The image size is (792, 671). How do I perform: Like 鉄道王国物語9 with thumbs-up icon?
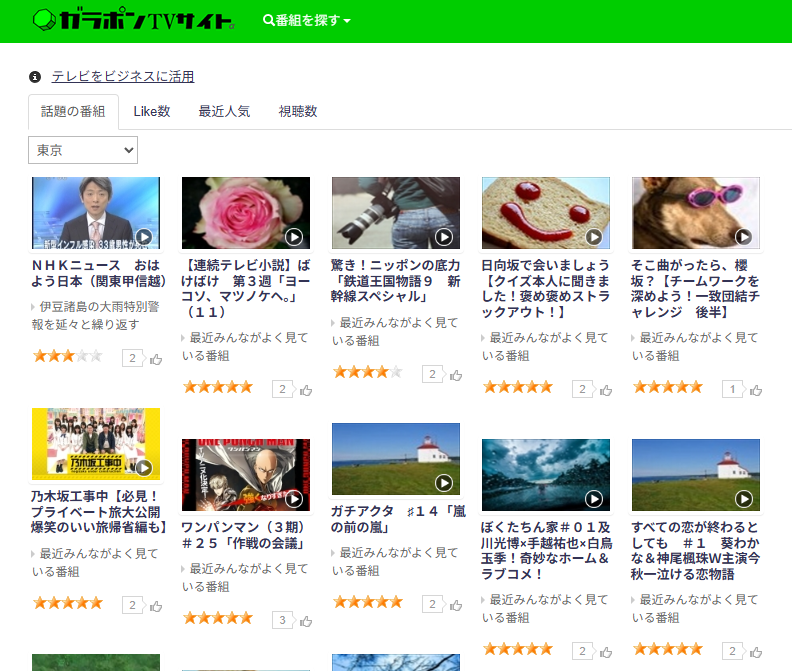(x=456, y=375)
